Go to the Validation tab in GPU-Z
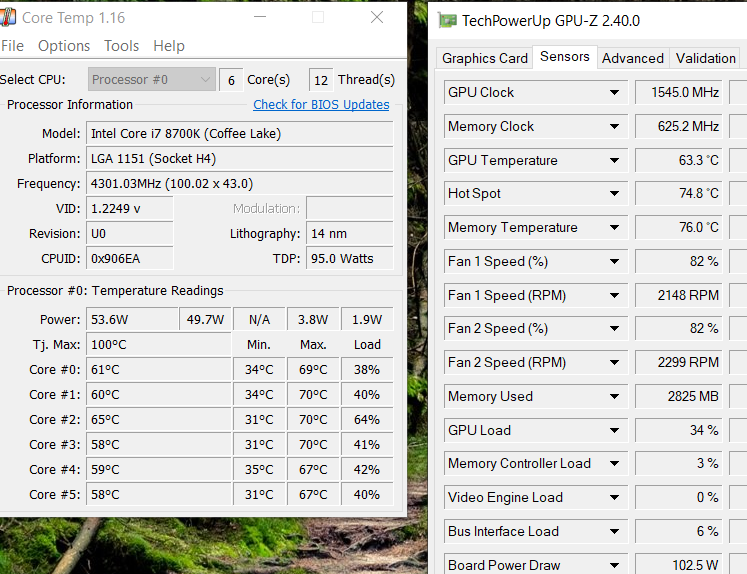The height and width of the screenshot is (574, 747). [706, 58]
